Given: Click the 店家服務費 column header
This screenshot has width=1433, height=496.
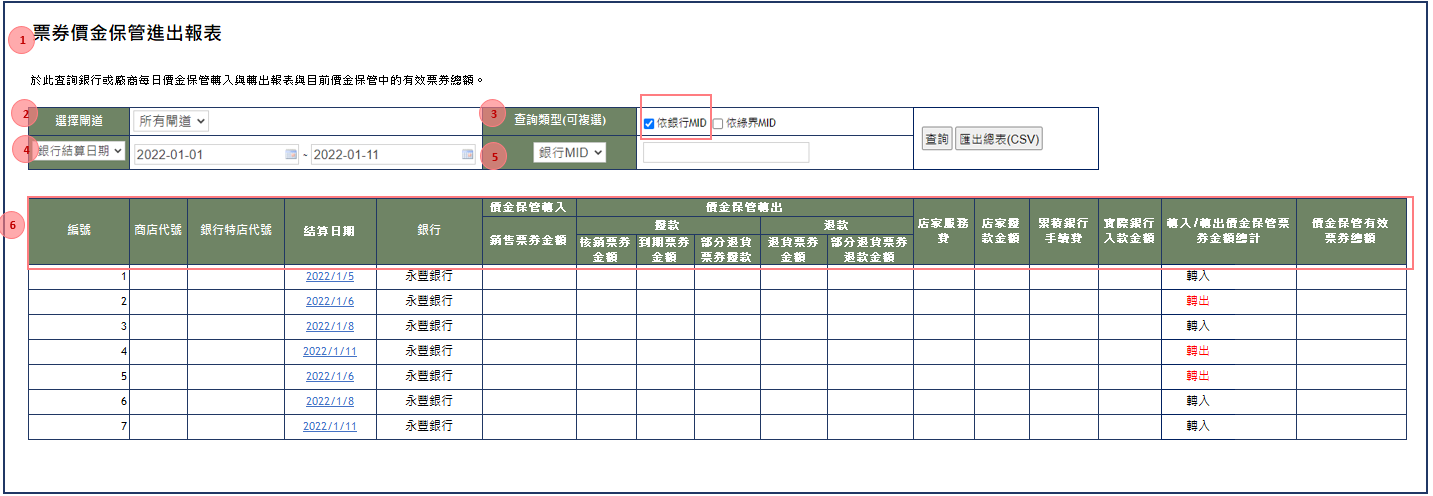Looking at the screenshot, I should [943, 231].
